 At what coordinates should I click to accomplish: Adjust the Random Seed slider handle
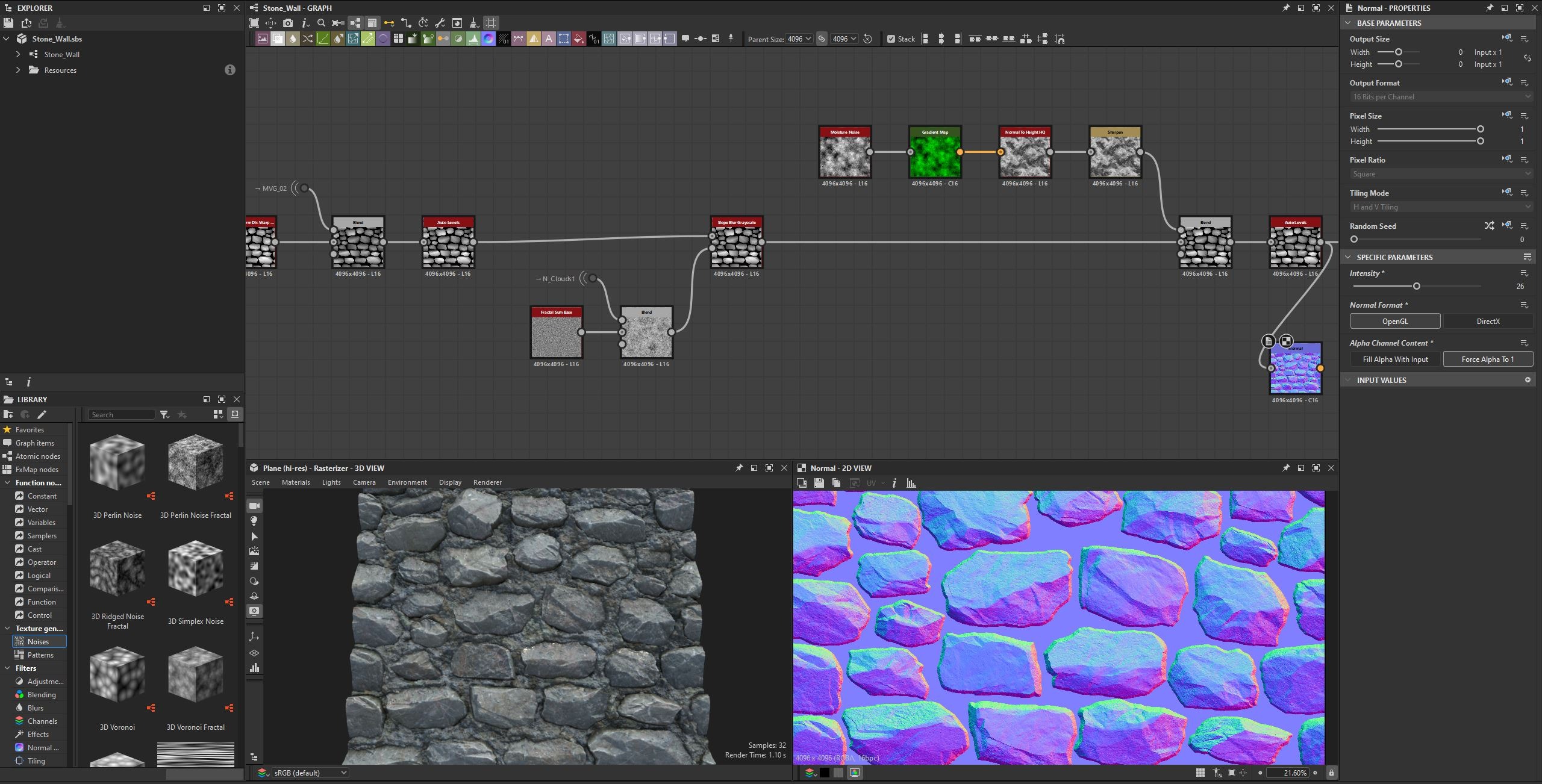coord(1354,239)
